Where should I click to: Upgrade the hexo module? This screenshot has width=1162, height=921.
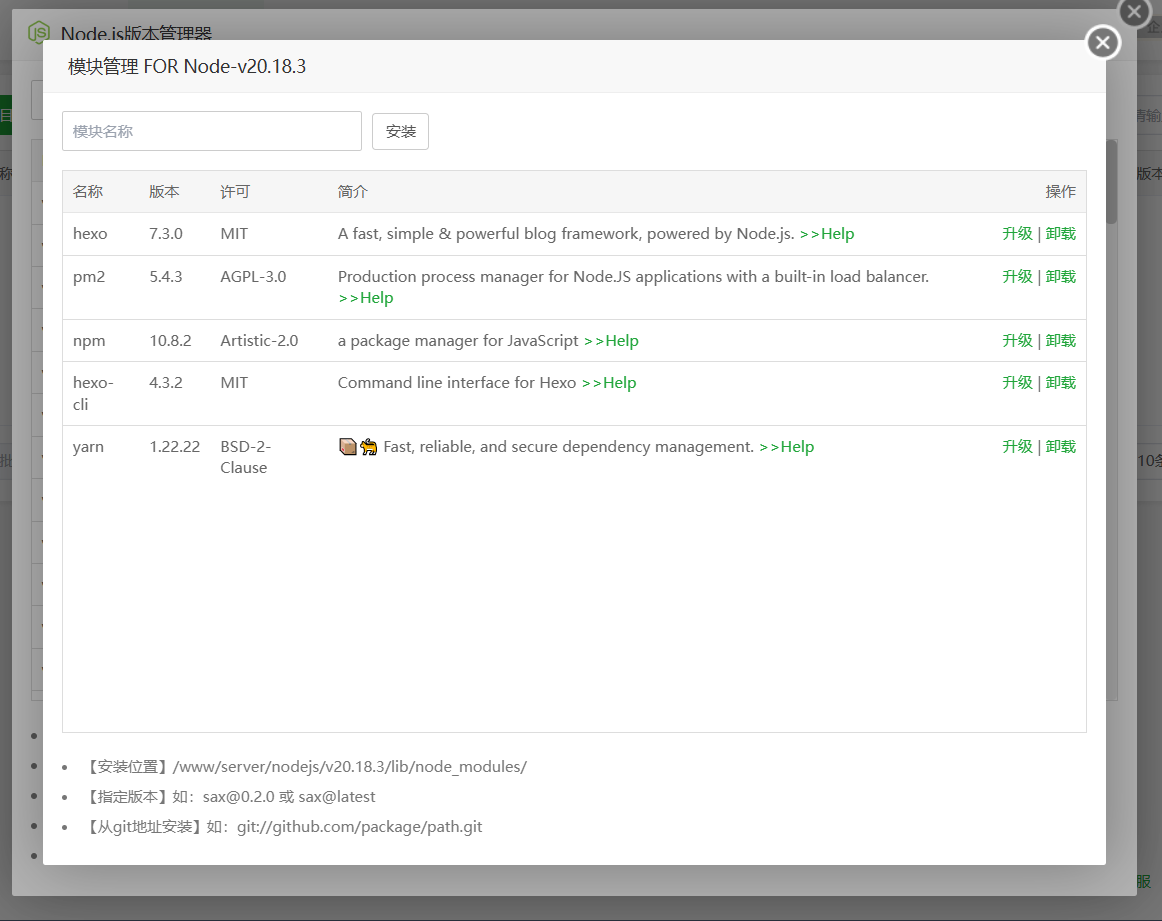pyautogui.click(x=1017, y=233)
